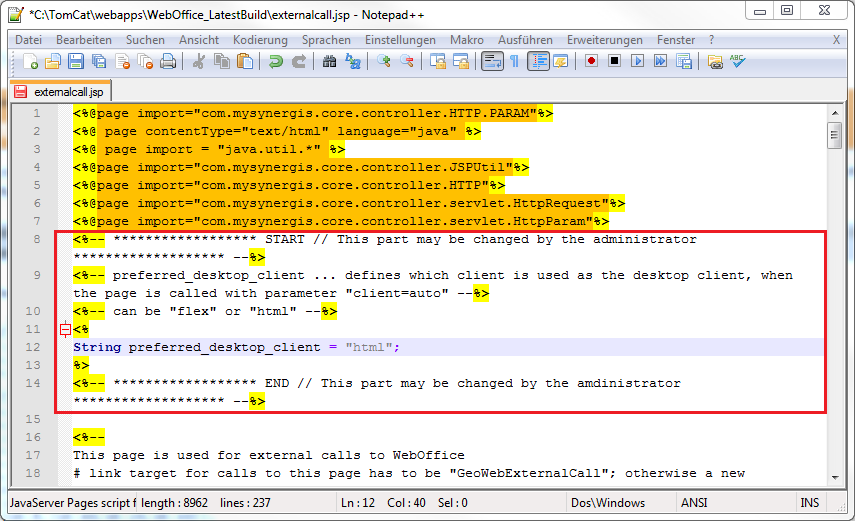
Task: Open the Bearbeiten menu
Action: [x=83, y=40]
